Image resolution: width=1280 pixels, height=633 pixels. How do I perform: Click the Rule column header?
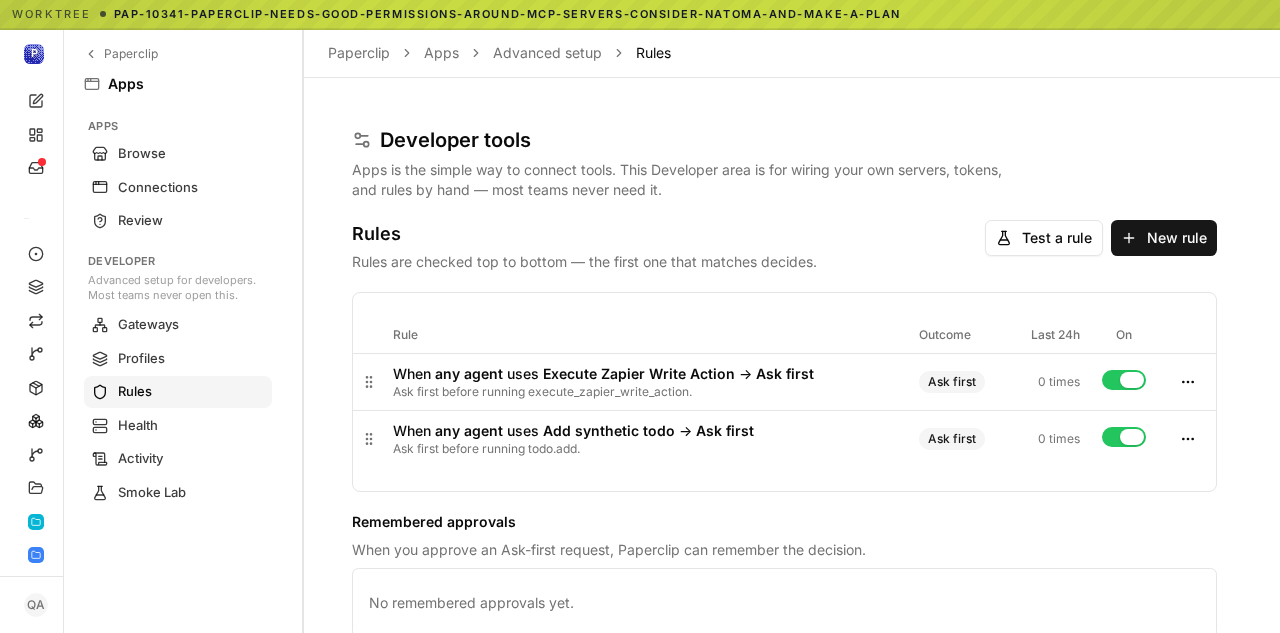[x=405, y=335]
